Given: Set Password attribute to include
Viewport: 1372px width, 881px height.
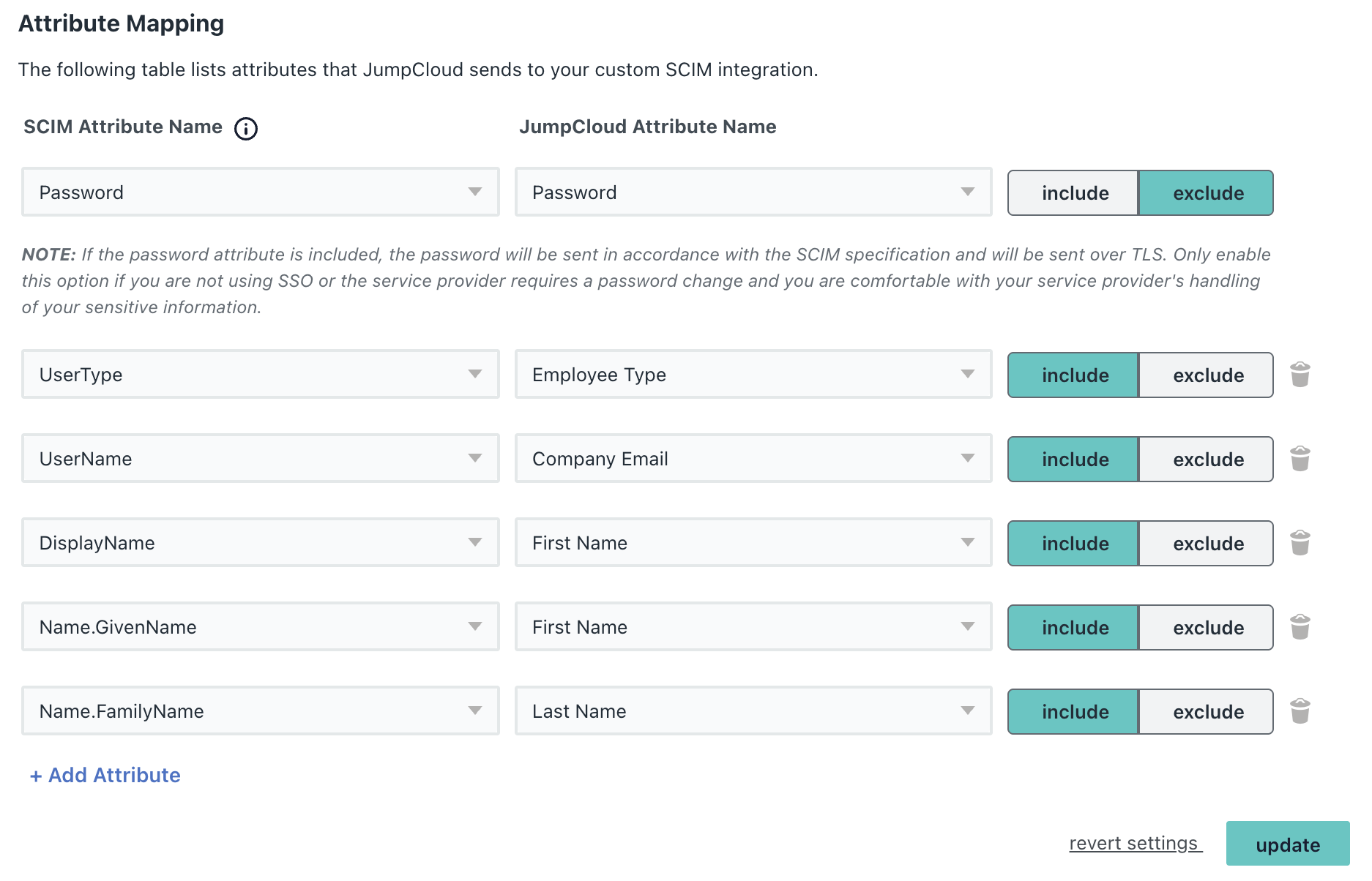Looking at the screenshot, I should click(x=1073, y=193).
